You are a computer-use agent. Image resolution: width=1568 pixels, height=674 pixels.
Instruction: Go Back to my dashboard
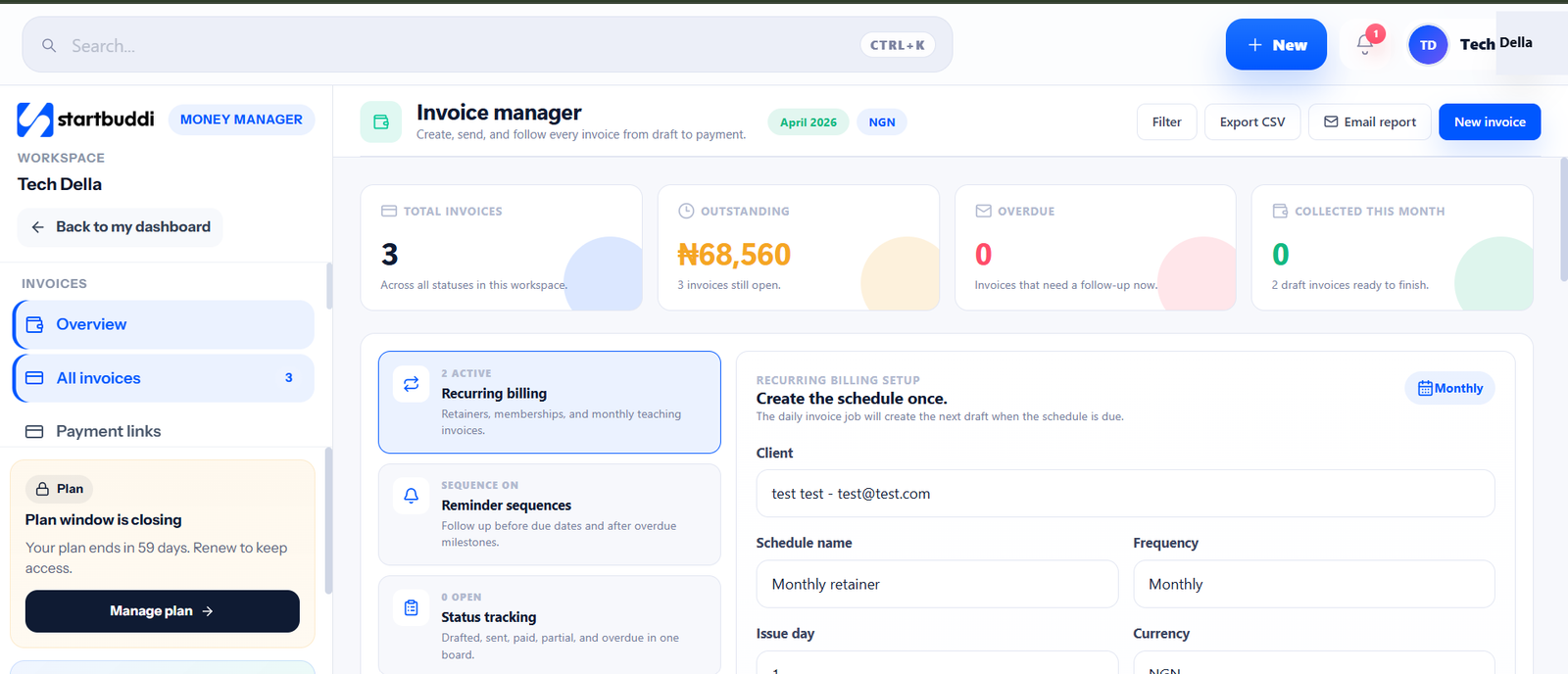pyautogui.click(x=121, y=227)
